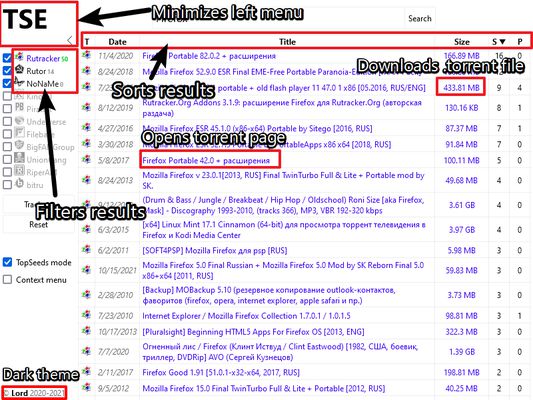Click the Search button
This screenshot has height=400, width=533.
(x=420, y=18)
